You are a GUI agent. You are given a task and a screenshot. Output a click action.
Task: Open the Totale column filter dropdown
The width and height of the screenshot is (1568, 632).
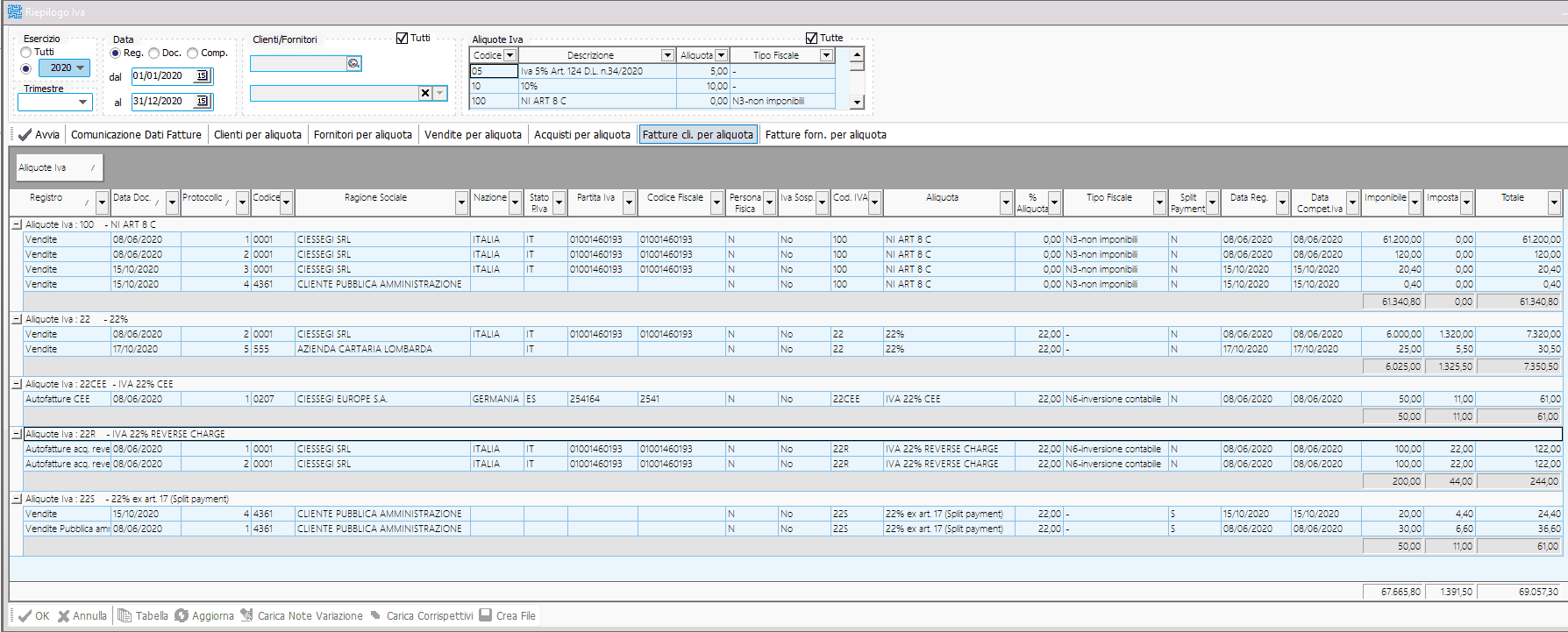pos(1554,202)
